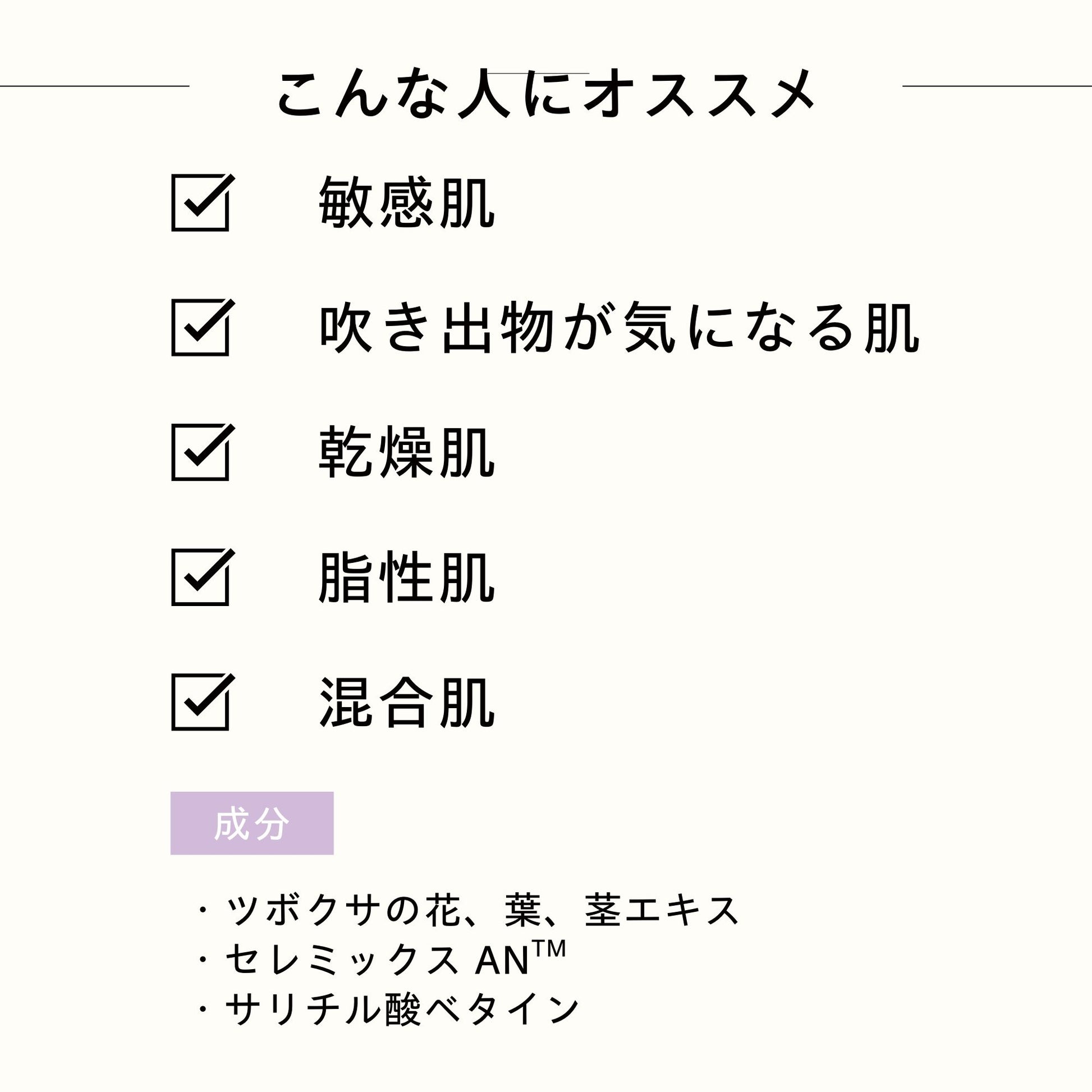Click the TM superscript after AN
This screenshot has height=1092, width=1092.
[x=549, y=949]
